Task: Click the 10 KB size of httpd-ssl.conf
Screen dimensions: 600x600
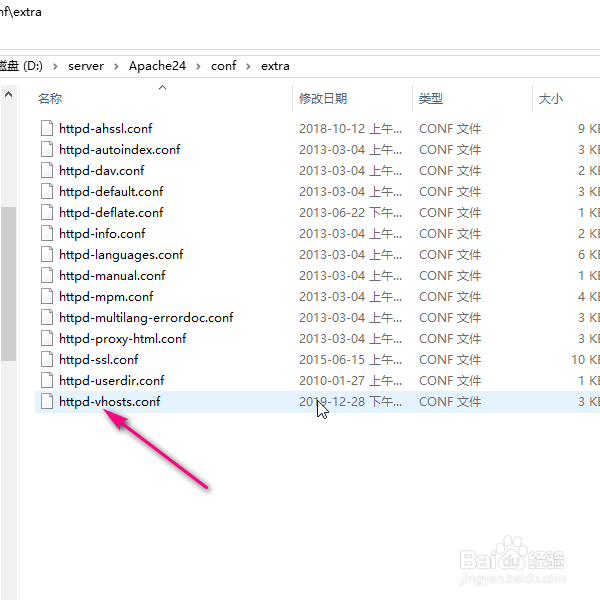Action: point(585,360)
